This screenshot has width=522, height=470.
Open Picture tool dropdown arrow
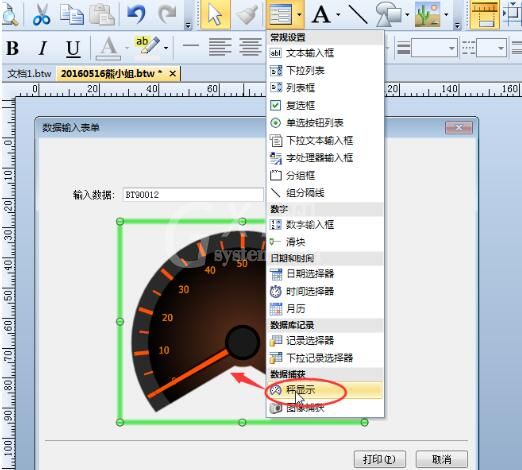446,15
